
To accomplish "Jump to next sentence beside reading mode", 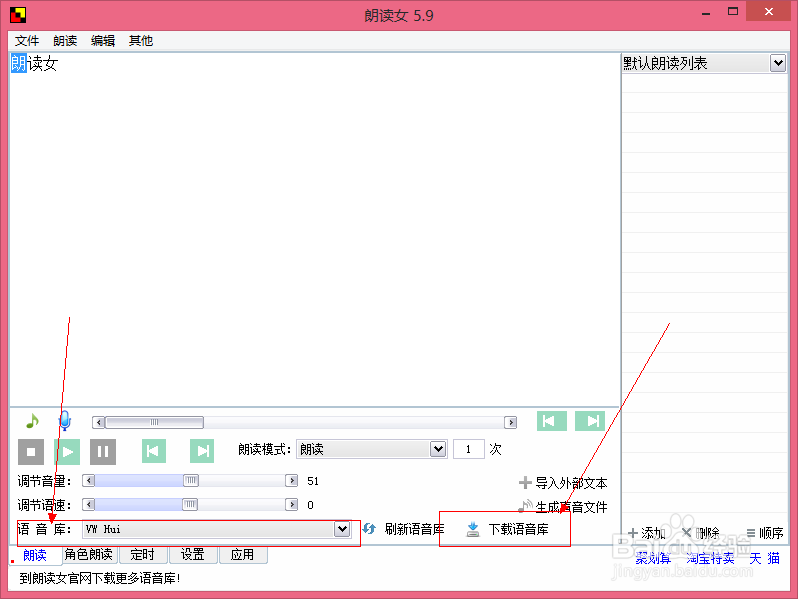I will point(202,451).
